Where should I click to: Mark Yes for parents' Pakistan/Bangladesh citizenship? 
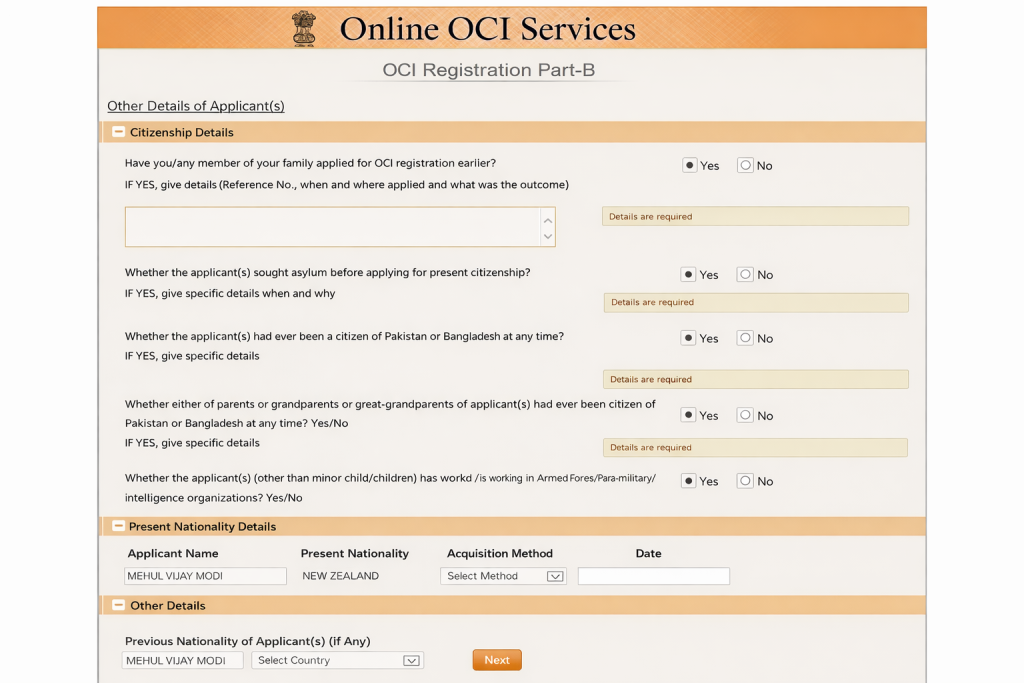pyautogui.click(x=689, y=415)
